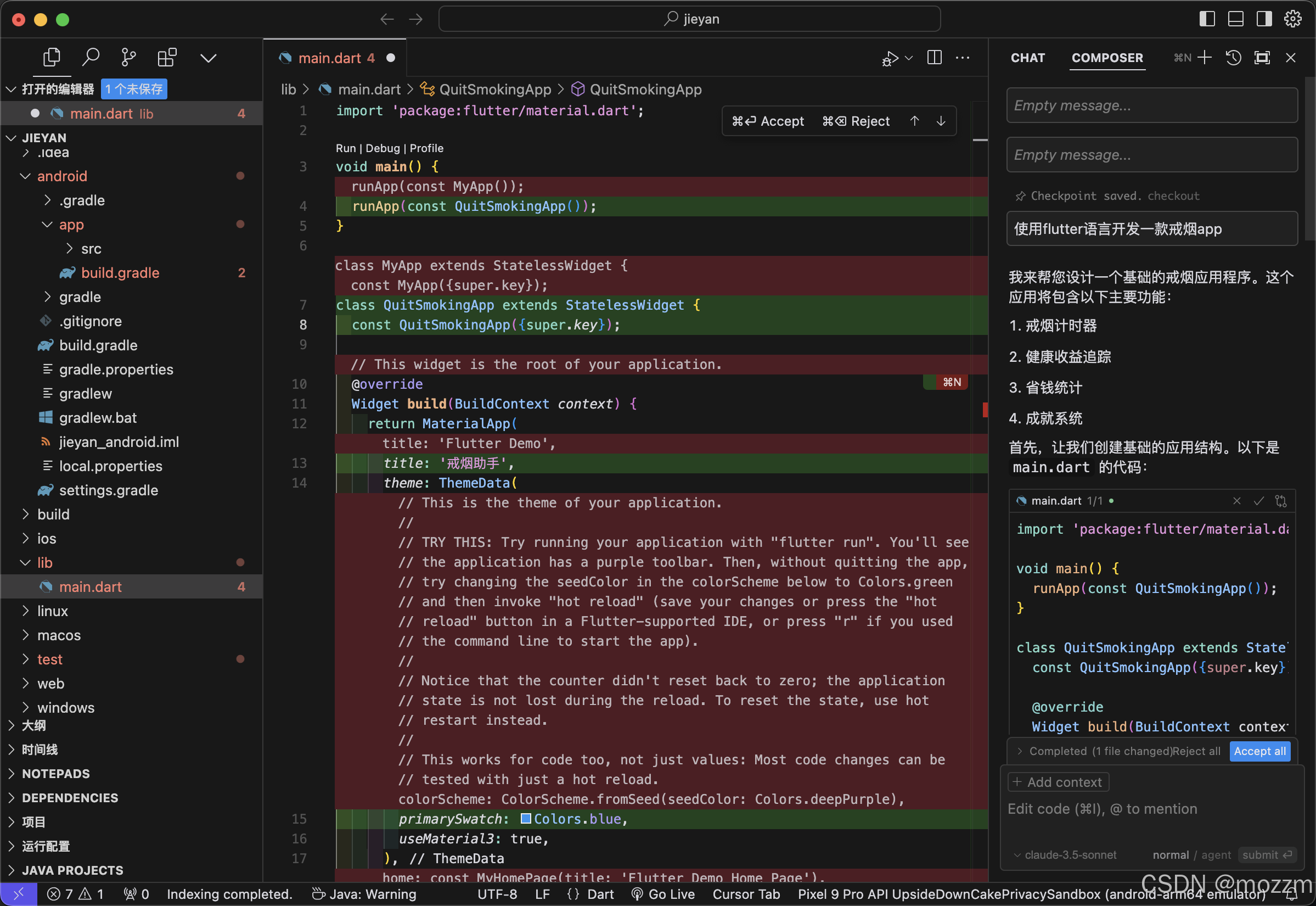Open composer history clock icon
This screenshot has width=1316, height=906.
[x=1233, y=57]
